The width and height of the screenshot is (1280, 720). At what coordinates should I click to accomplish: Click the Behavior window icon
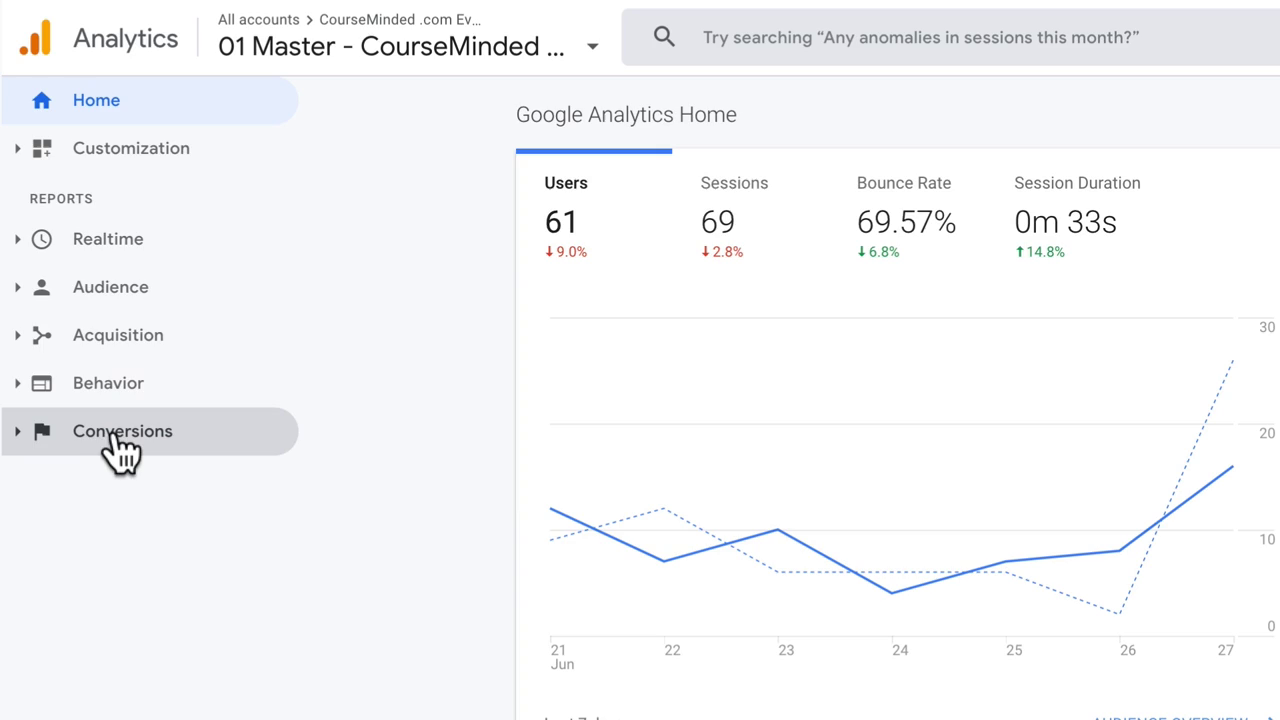click(42, 383)
